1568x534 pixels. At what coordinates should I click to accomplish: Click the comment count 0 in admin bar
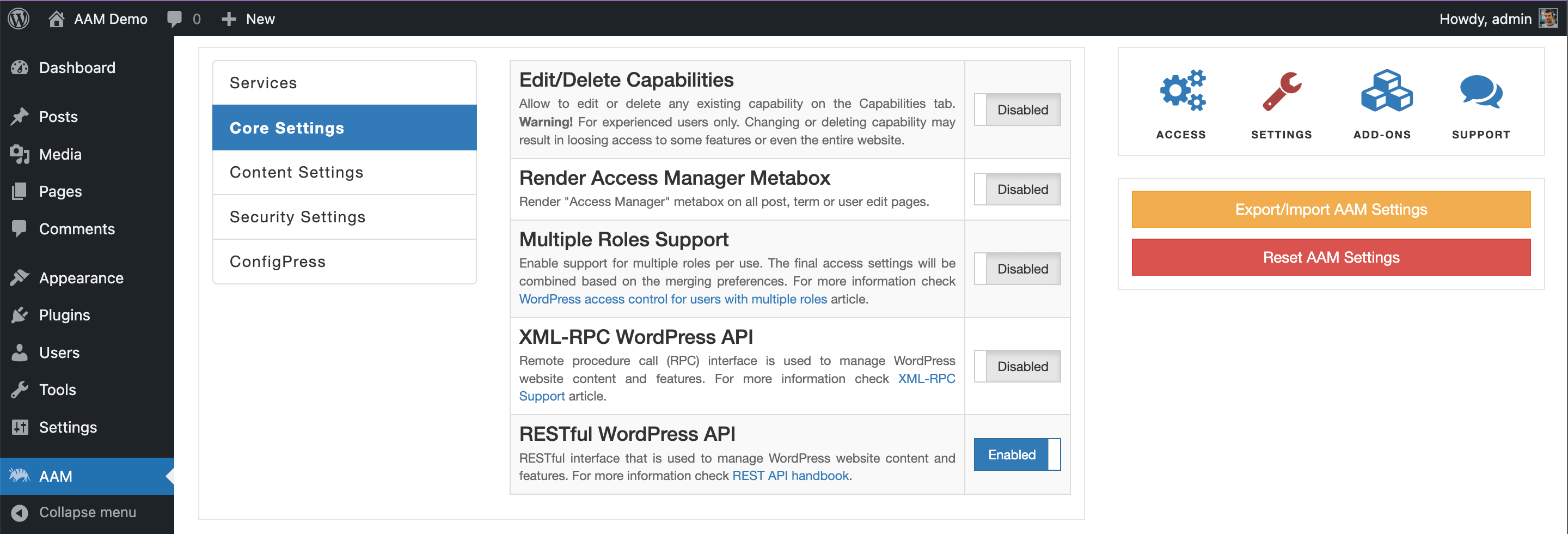tap(196, 20)
